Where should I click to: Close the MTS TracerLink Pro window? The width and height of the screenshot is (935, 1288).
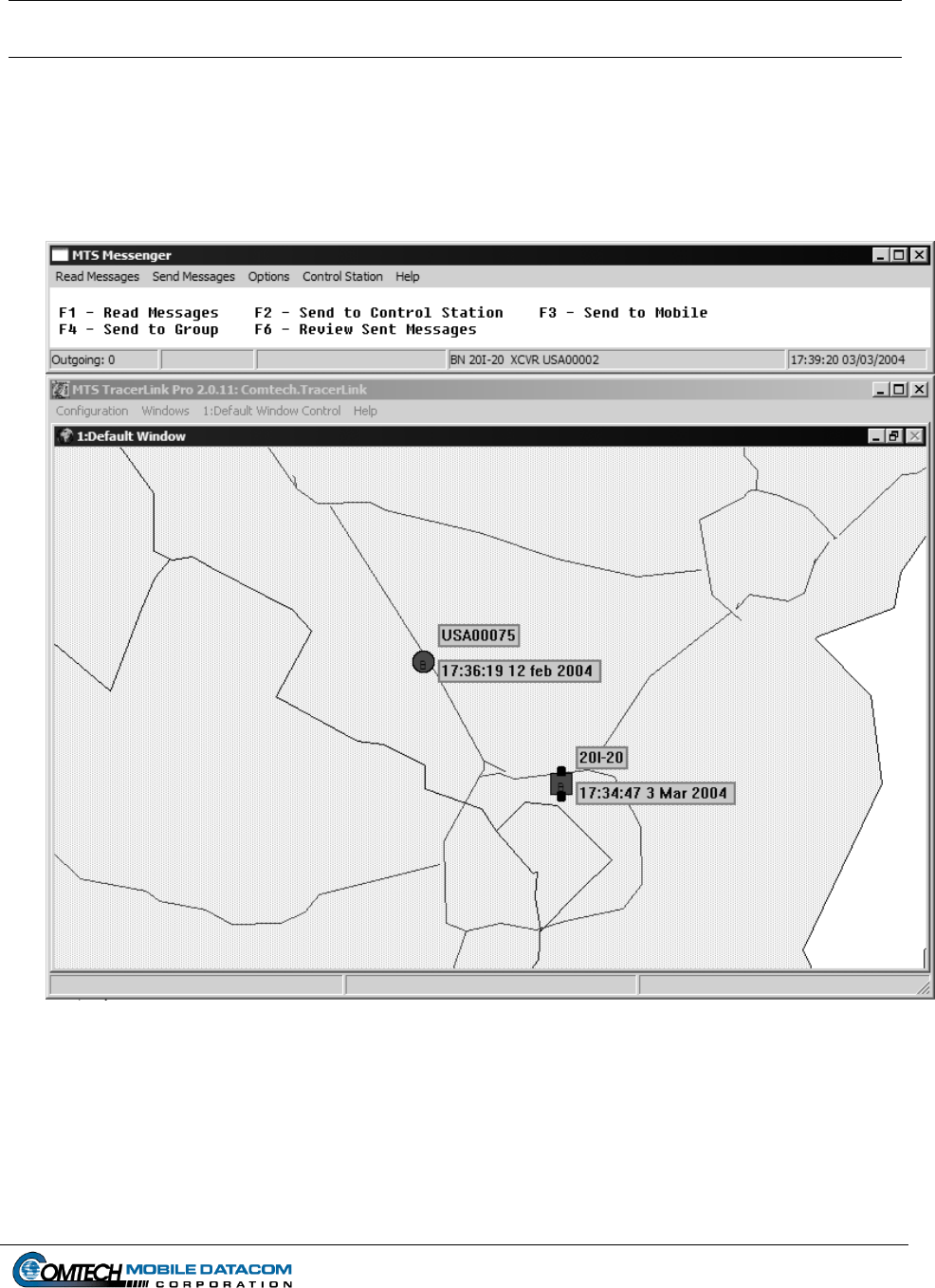919,390
